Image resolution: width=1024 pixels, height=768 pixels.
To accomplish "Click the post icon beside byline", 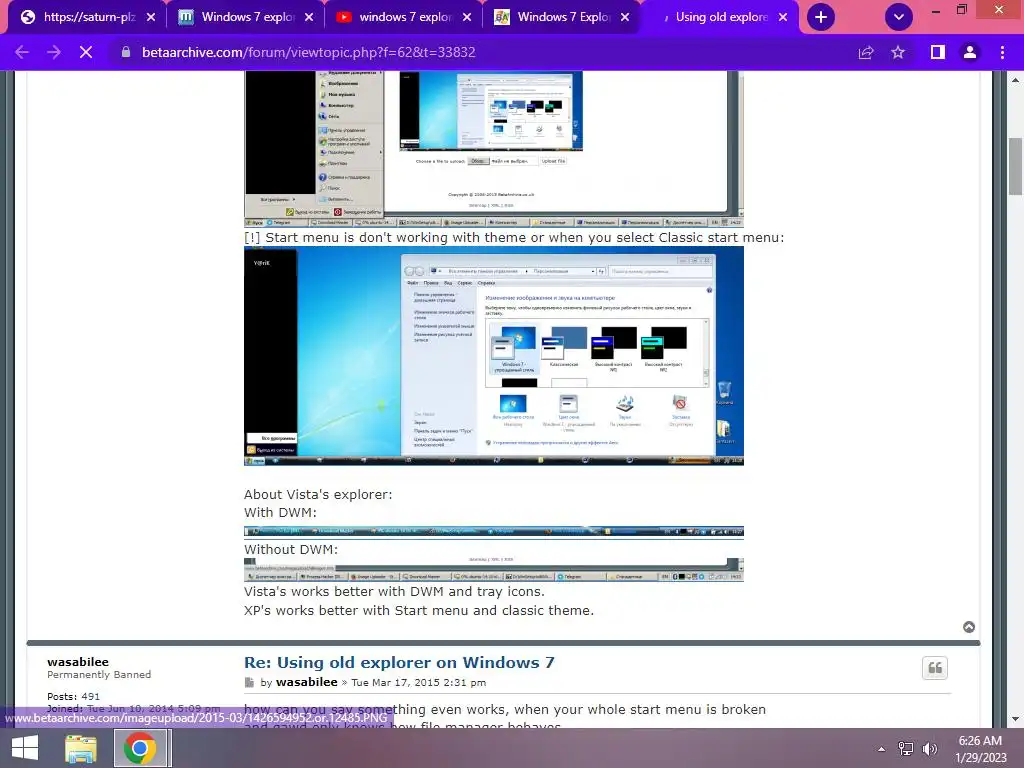I will (x=249, y=682).
